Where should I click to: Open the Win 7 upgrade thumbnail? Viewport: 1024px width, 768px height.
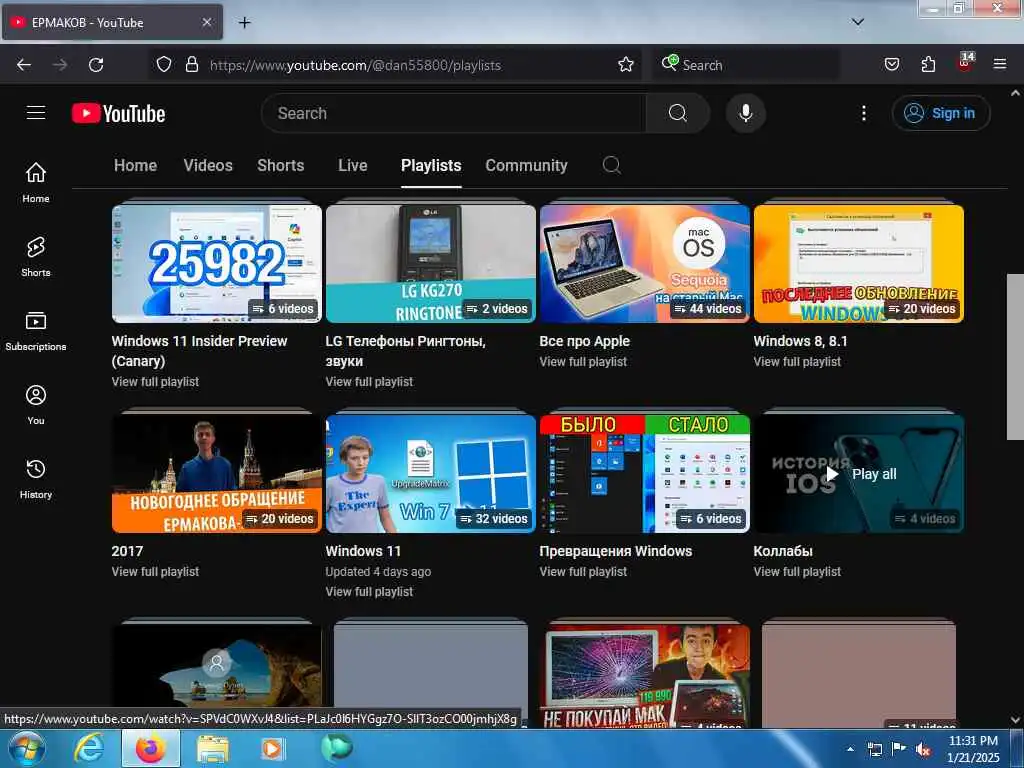pos(430,474)
